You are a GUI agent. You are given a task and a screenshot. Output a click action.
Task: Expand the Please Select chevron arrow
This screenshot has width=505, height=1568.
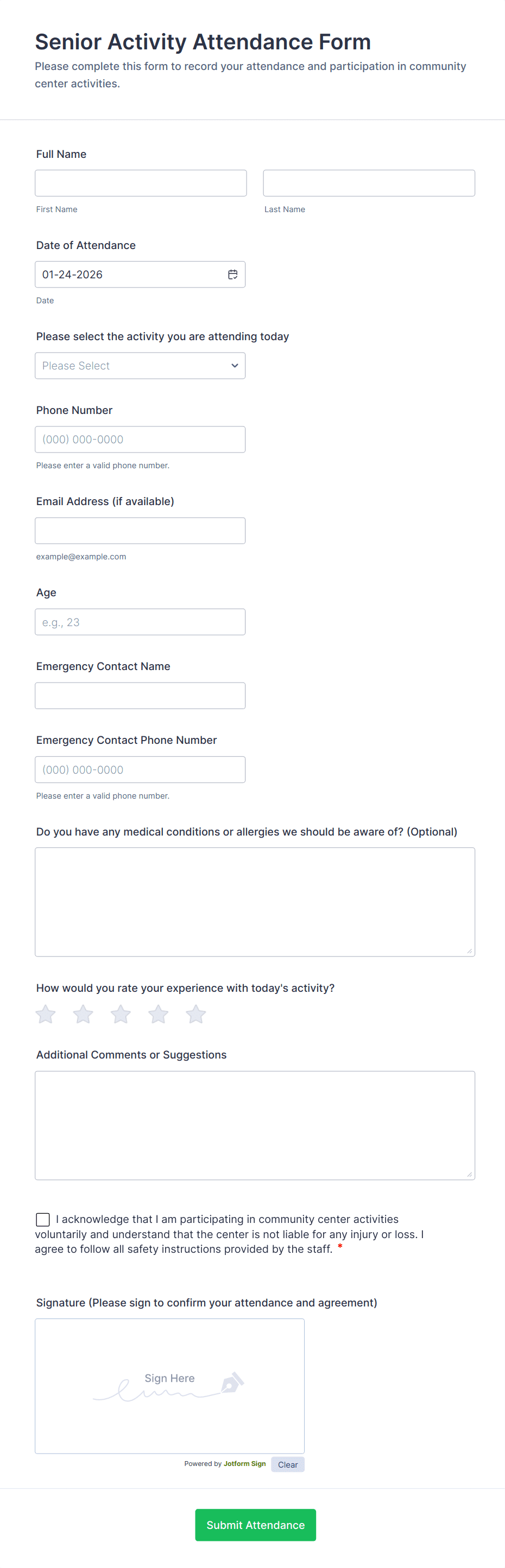click(x=234, y=365)
